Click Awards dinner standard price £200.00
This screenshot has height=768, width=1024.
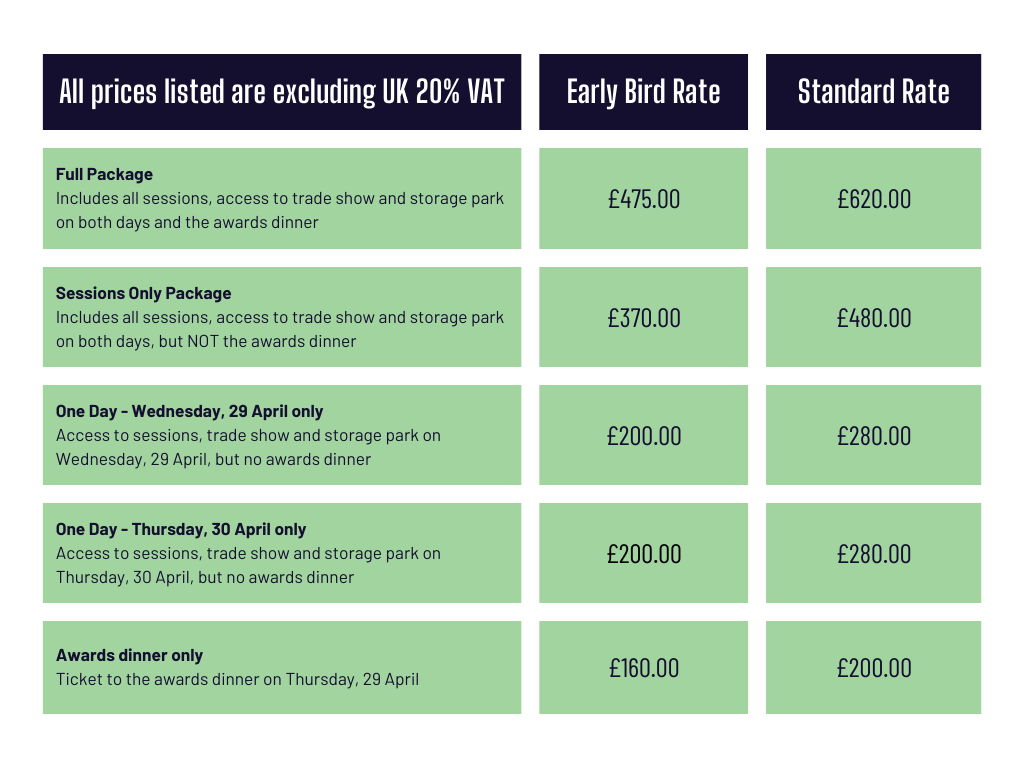[873, 668]
